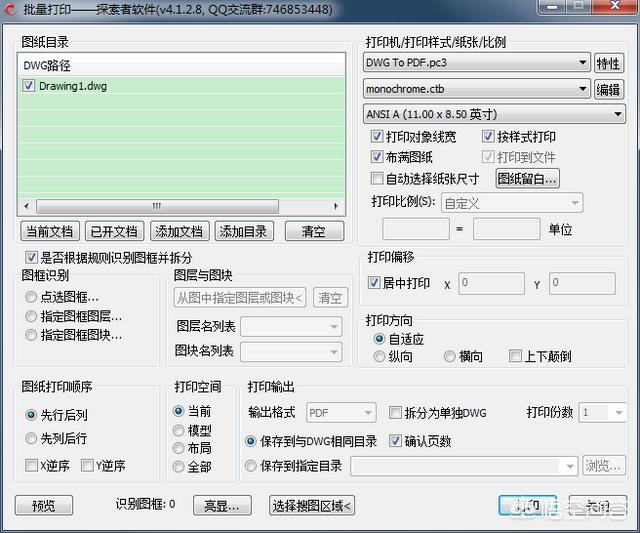Click the Y offset input field

582,283
